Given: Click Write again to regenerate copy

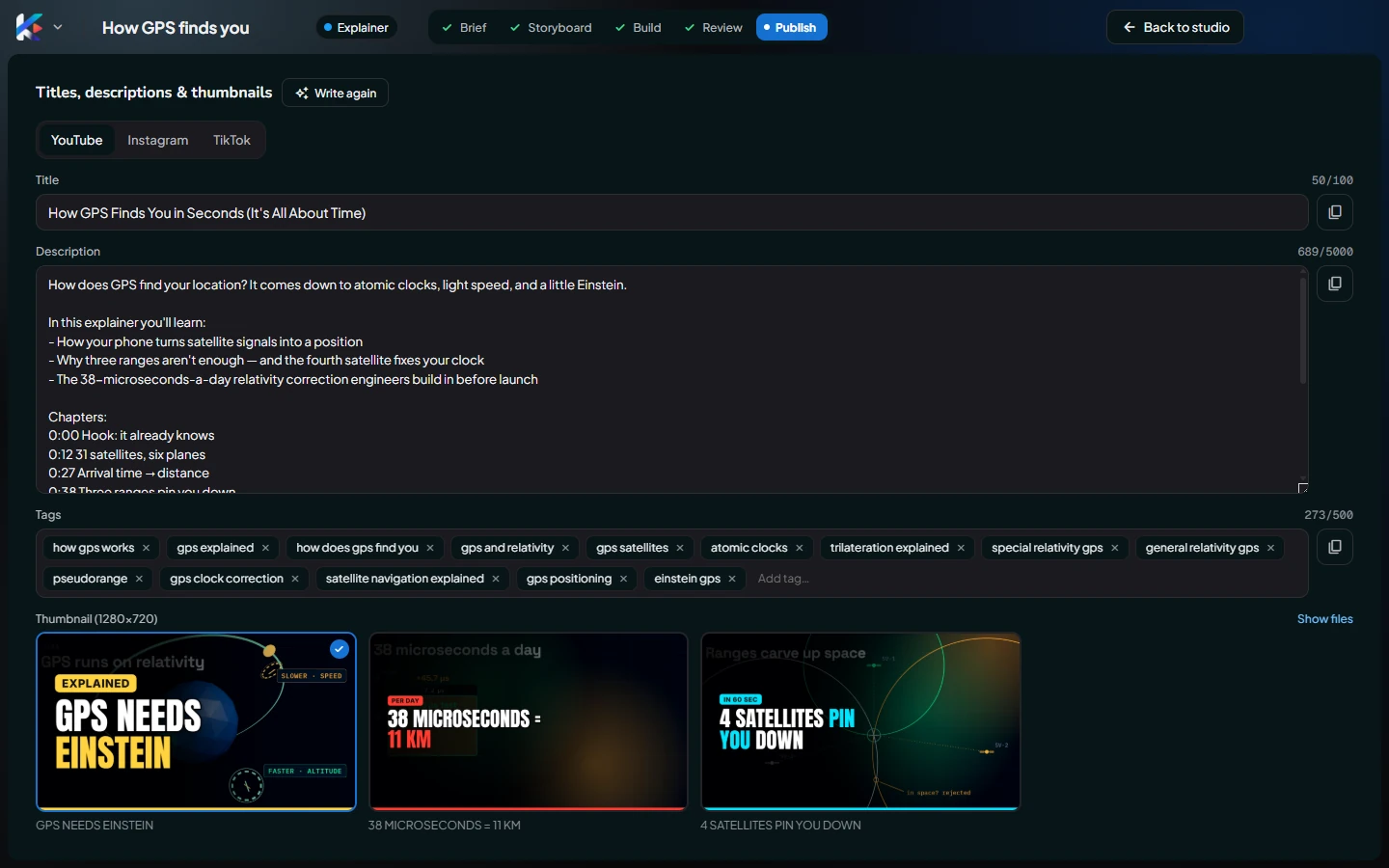Looking at the screenshot, I should tap(336, 93).
